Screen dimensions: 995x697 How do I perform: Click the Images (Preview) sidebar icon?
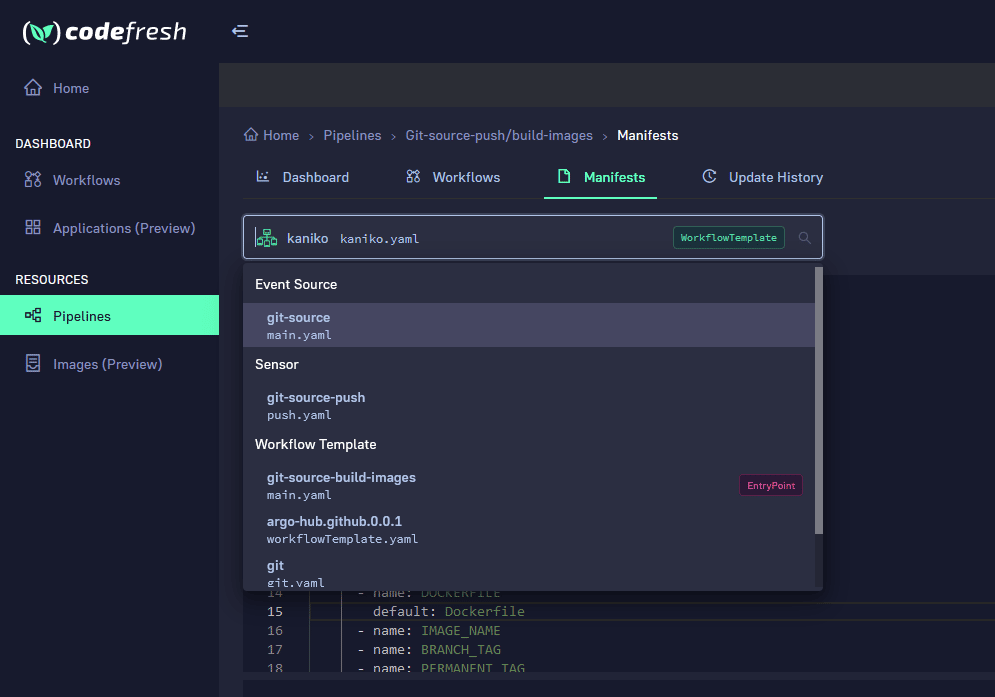[x=33, y=364]
